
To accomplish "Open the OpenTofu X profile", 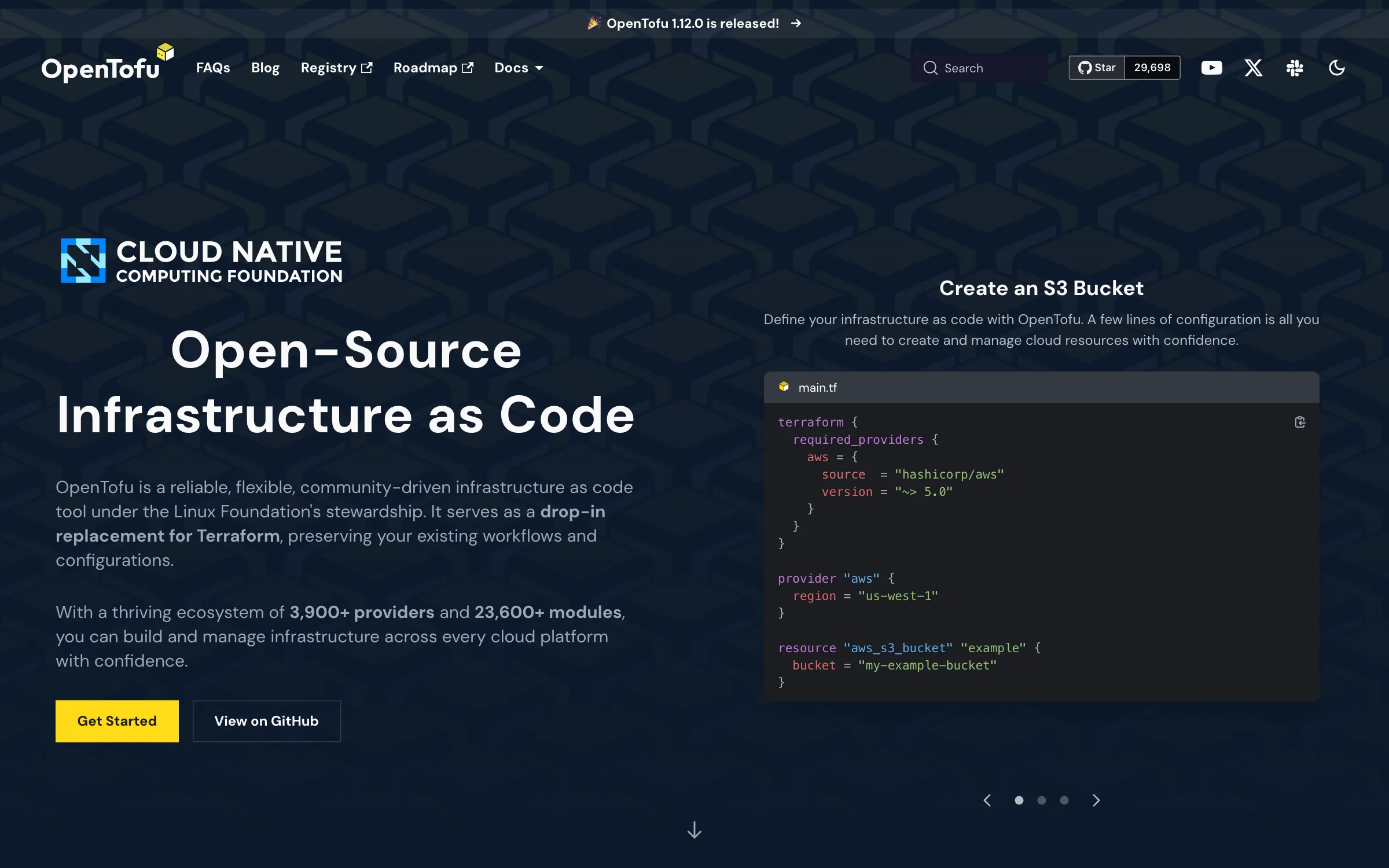I will [x=1254, y=68].
